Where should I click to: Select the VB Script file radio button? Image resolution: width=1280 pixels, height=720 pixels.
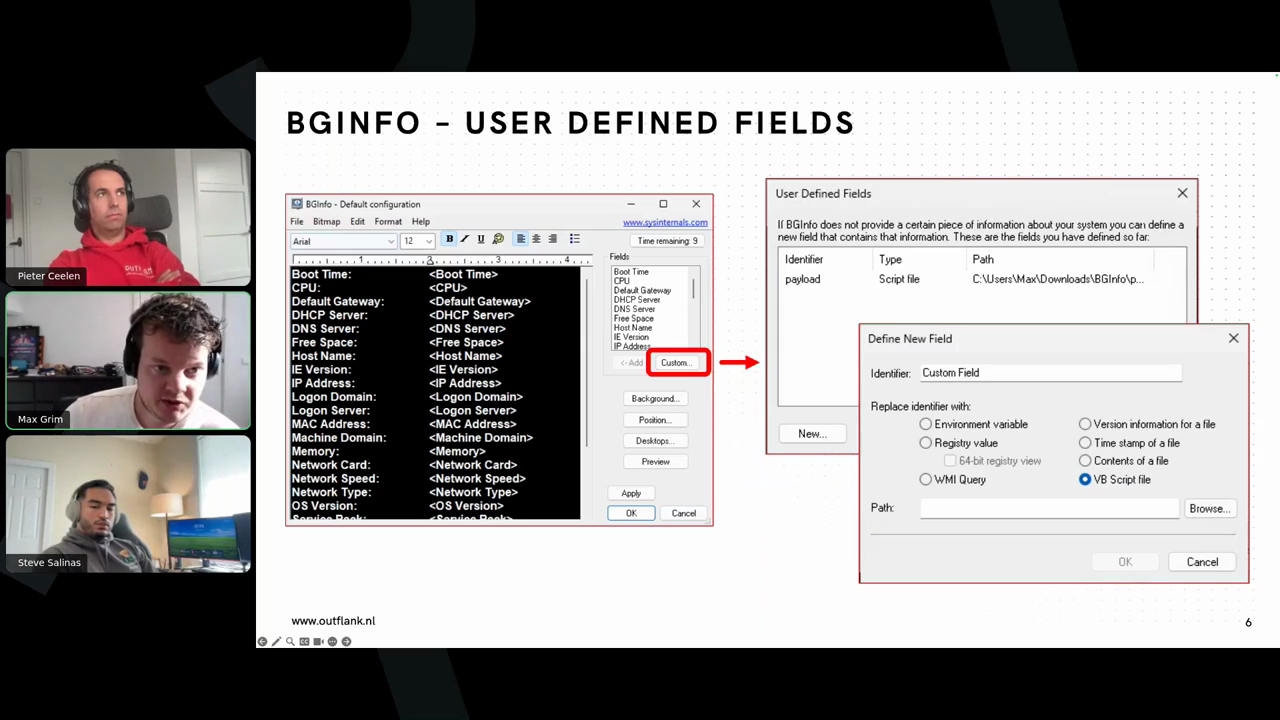pos(1085,480)
